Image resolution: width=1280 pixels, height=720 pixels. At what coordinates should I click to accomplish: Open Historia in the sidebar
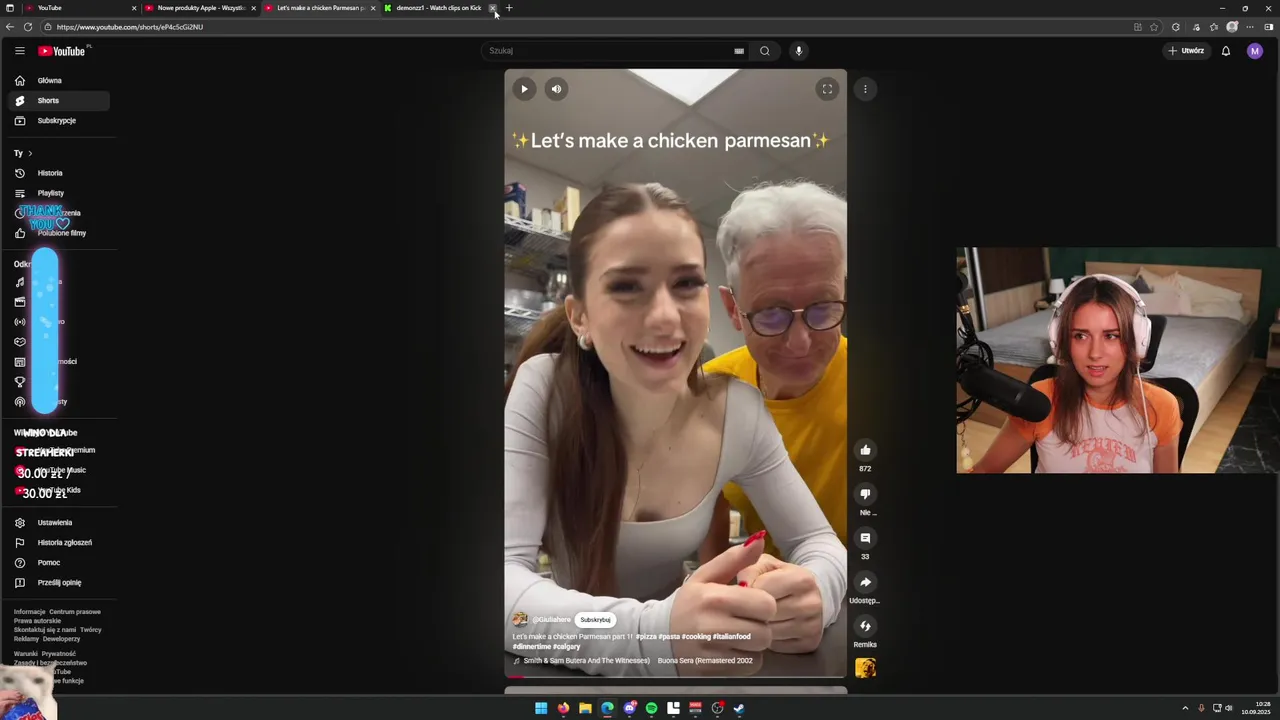(x=61, y=173)
